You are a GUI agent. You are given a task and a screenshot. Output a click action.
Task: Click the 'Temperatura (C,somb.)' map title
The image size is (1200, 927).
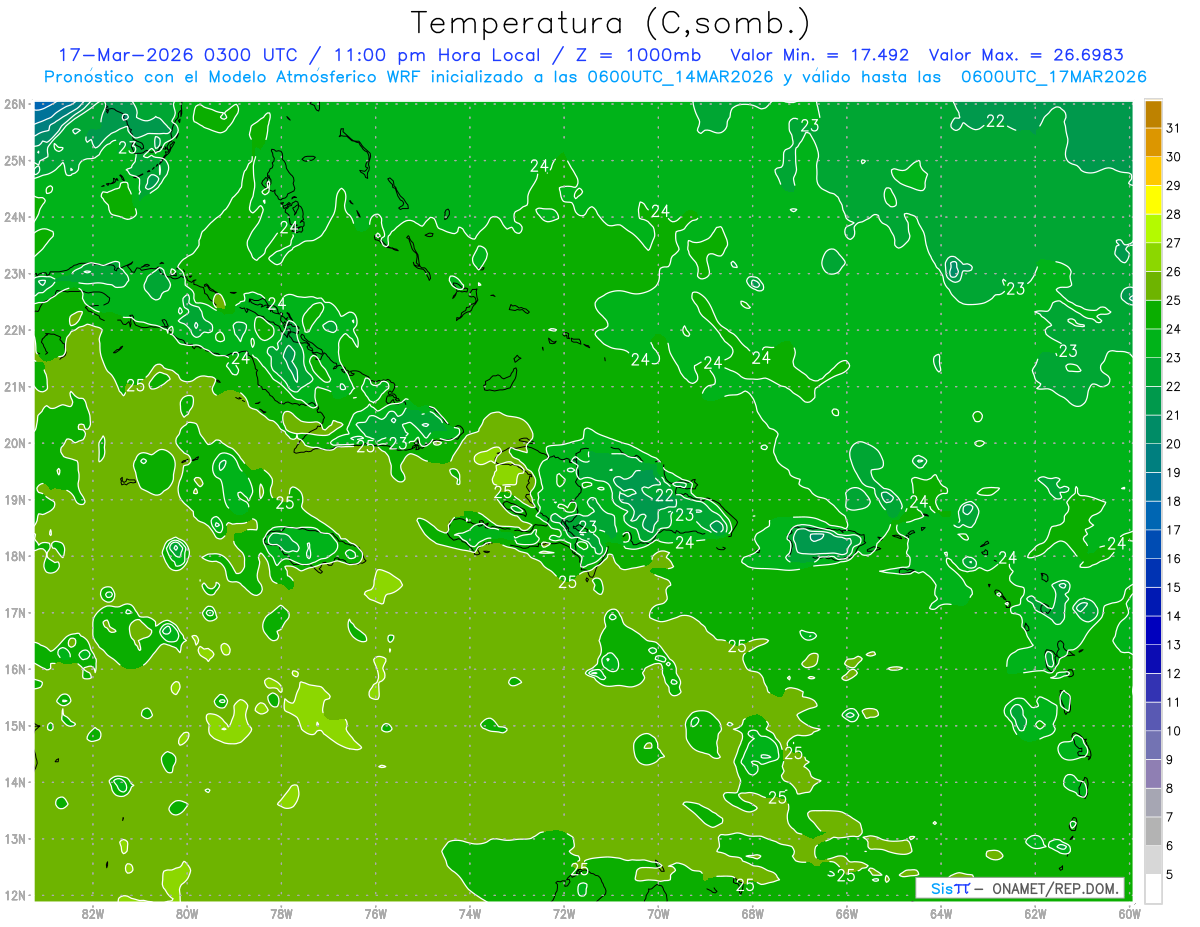coord(611,23)
